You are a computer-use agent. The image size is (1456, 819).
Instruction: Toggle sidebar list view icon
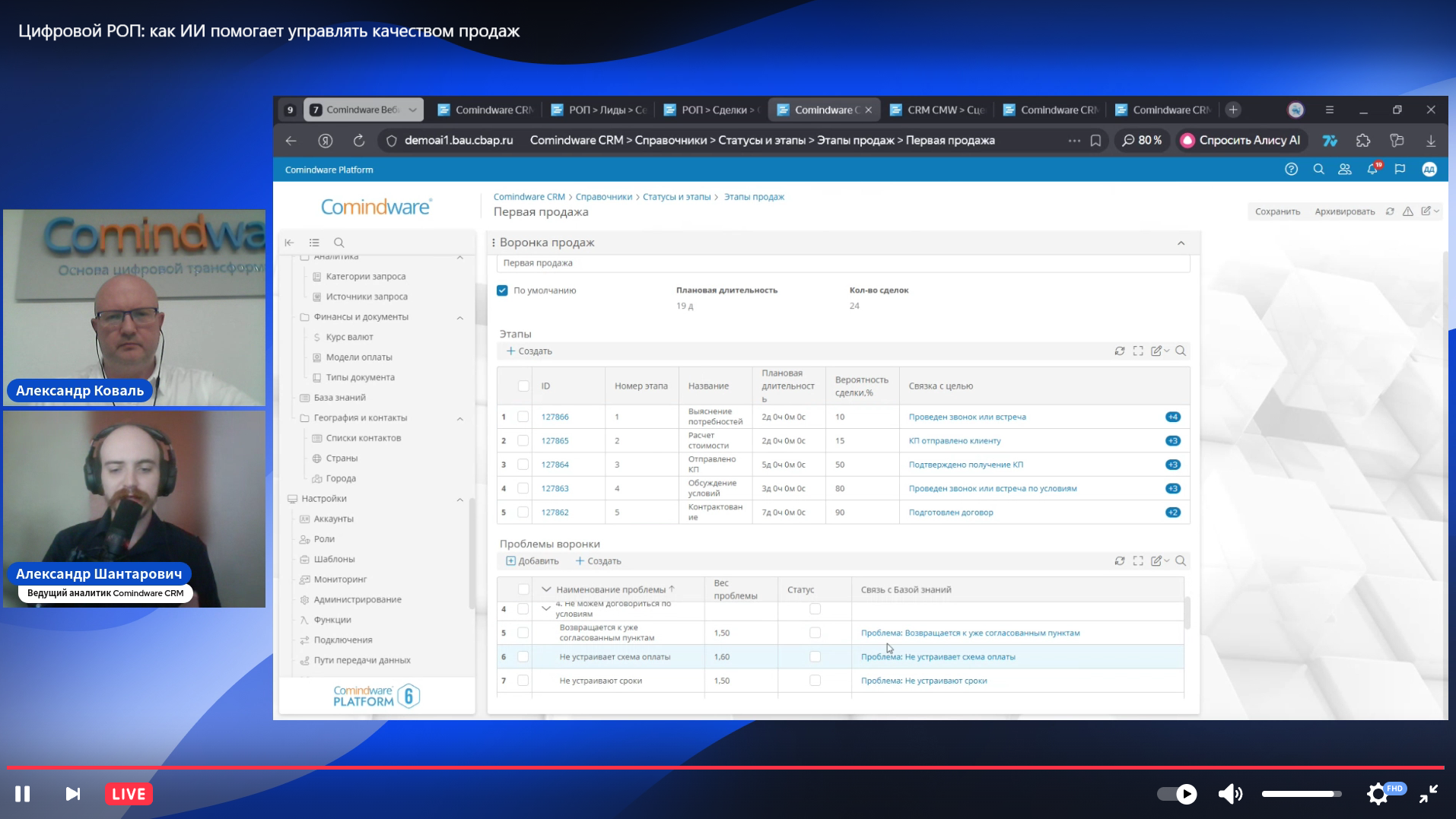(x=314, y=243)
